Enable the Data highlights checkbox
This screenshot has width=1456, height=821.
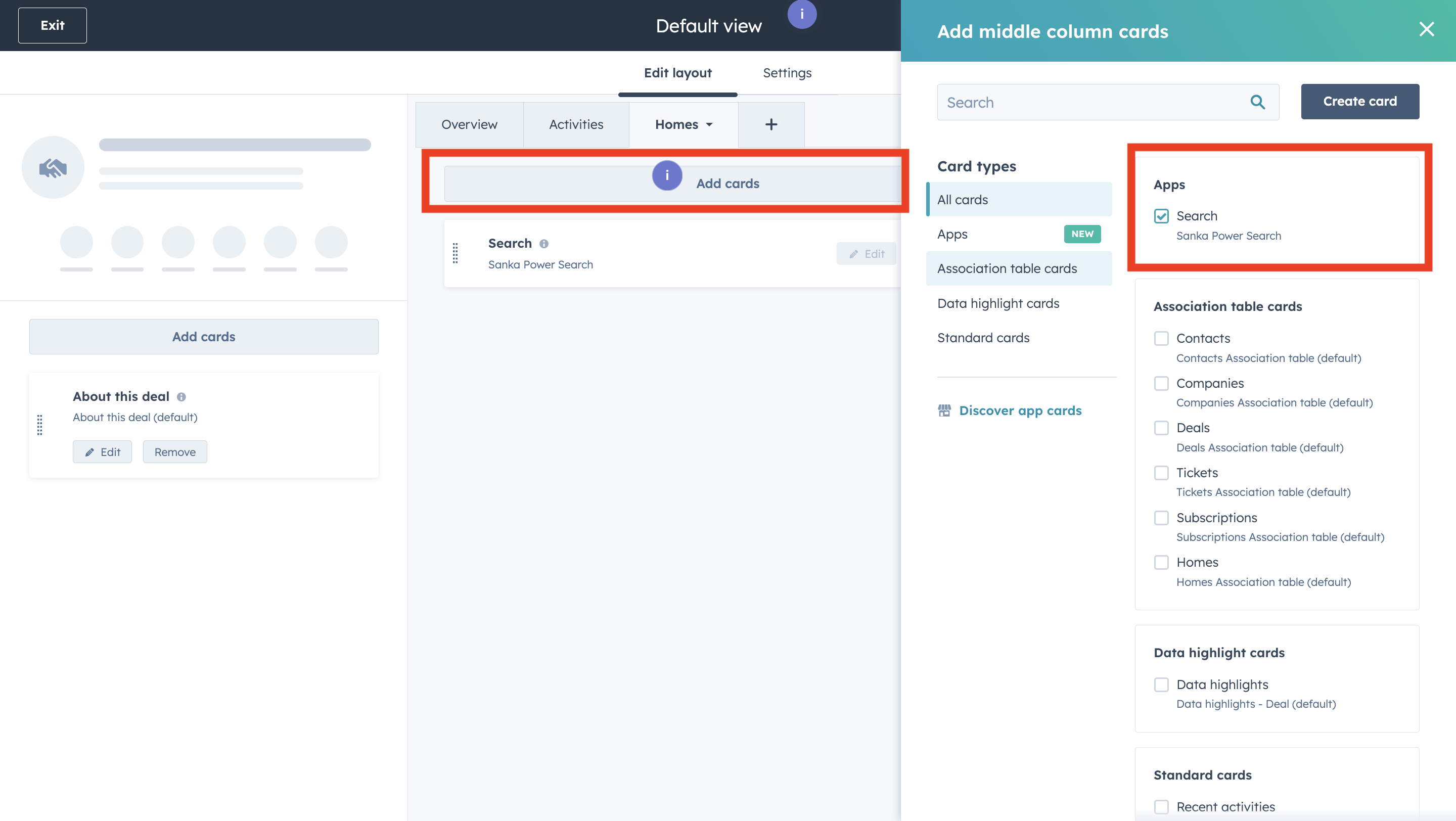point(1161,685)
